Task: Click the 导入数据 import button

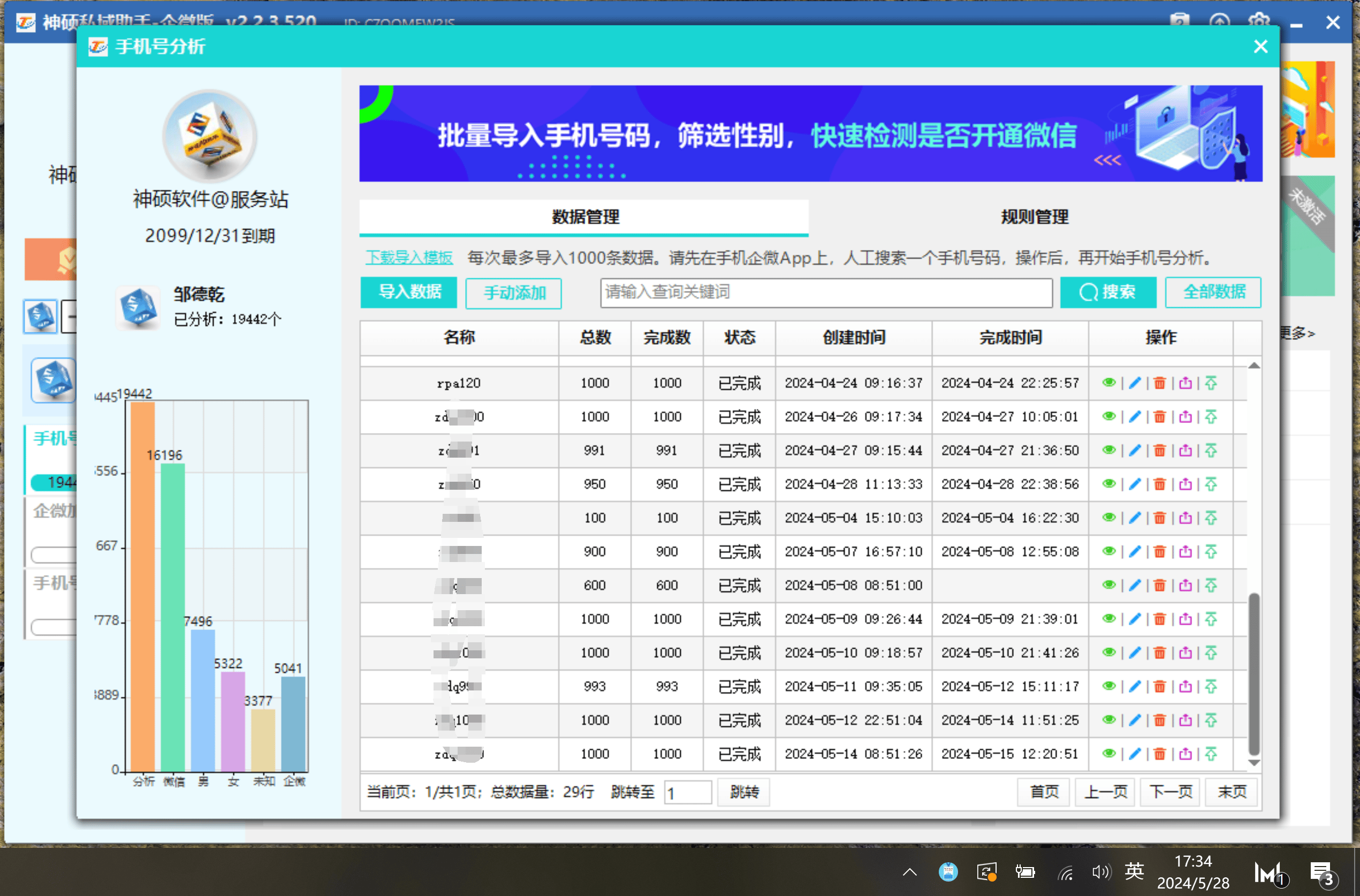Action: click(408, 293)
